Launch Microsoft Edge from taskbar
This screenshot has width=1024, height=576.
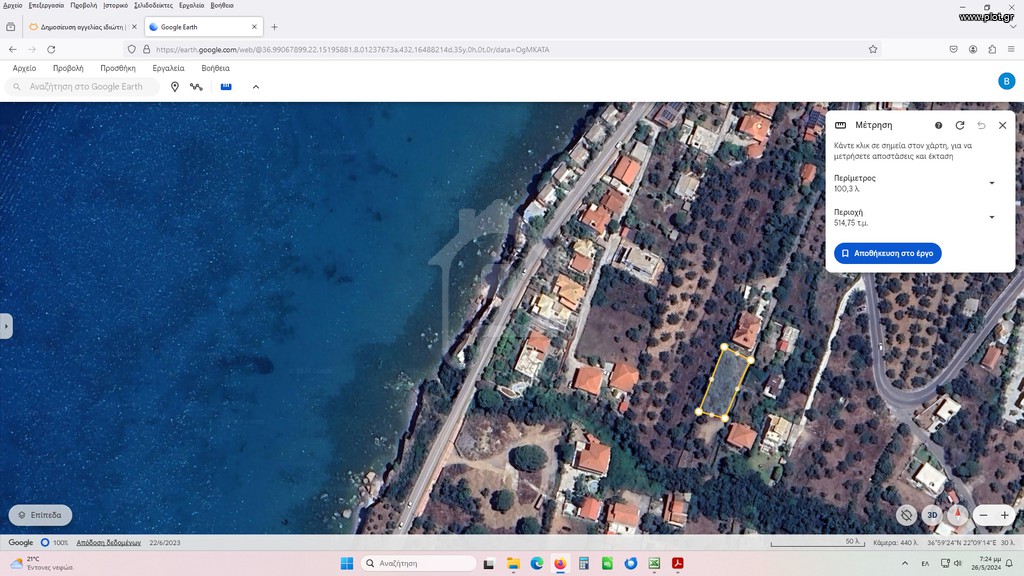[537, 563]
